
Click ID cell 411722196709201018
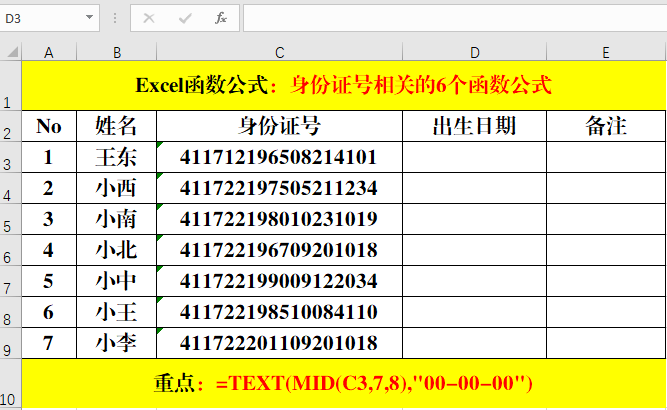point(279,251)
